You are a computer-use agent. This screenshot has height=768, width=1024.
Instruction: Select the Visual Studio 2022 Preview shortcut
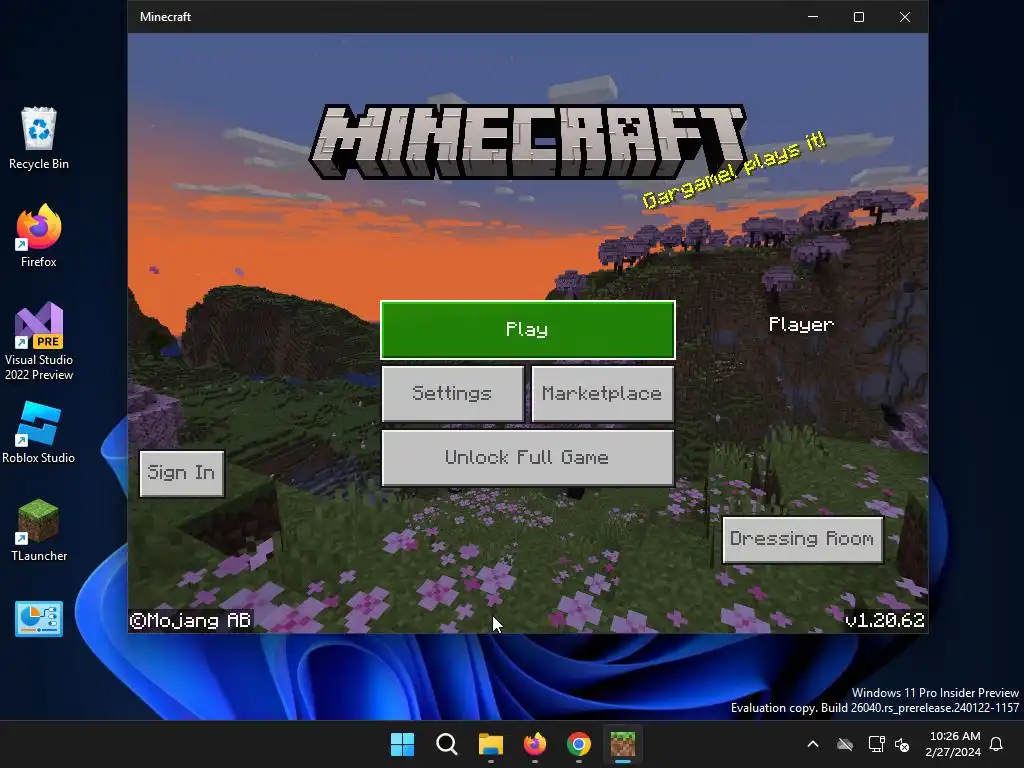(39, 342)
